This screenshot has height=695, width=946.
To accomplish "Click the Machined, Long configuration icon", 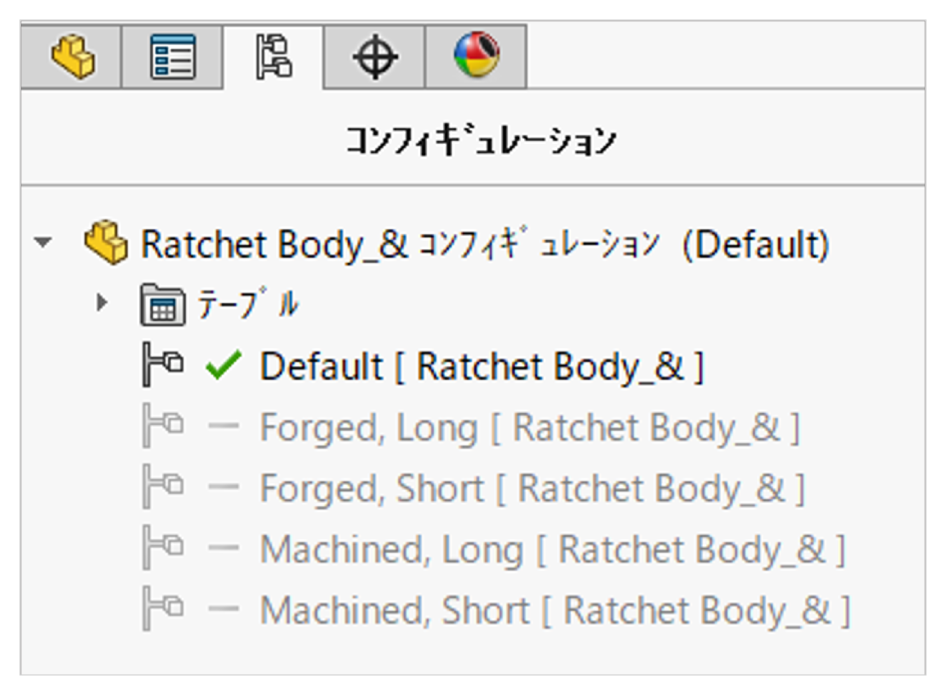I will point(163,550).
